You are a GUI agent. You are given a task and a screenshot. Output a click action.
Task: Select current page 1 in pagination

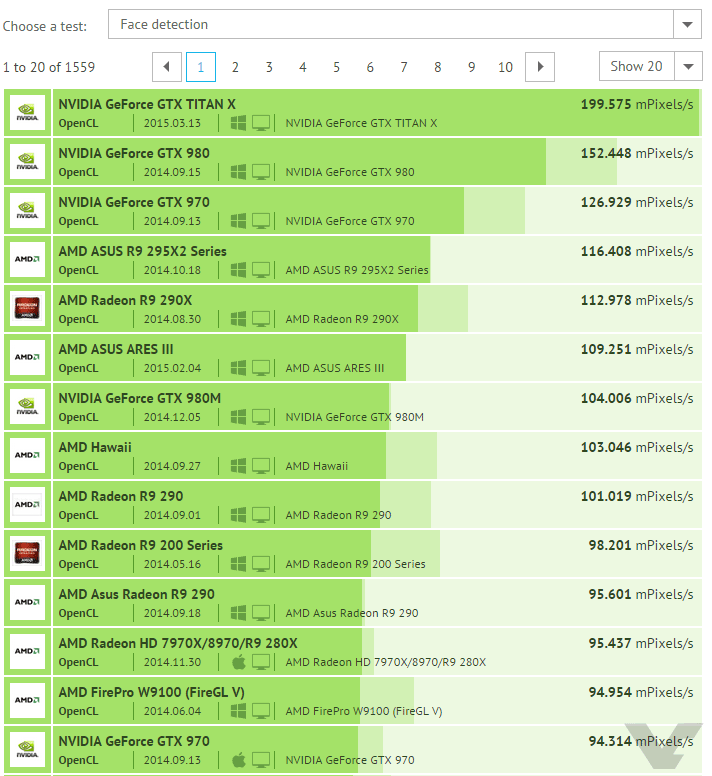coord(201,67)
